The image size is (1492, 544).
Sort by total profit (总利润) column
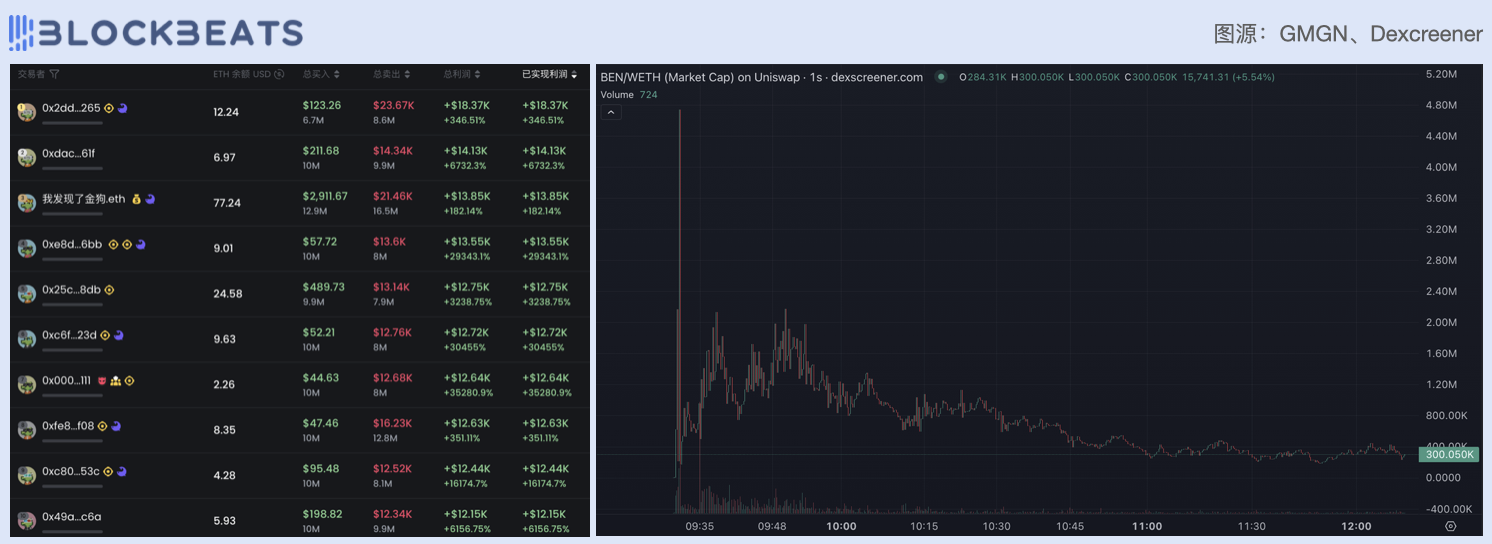pyautogui.click(x=478, y=74)
